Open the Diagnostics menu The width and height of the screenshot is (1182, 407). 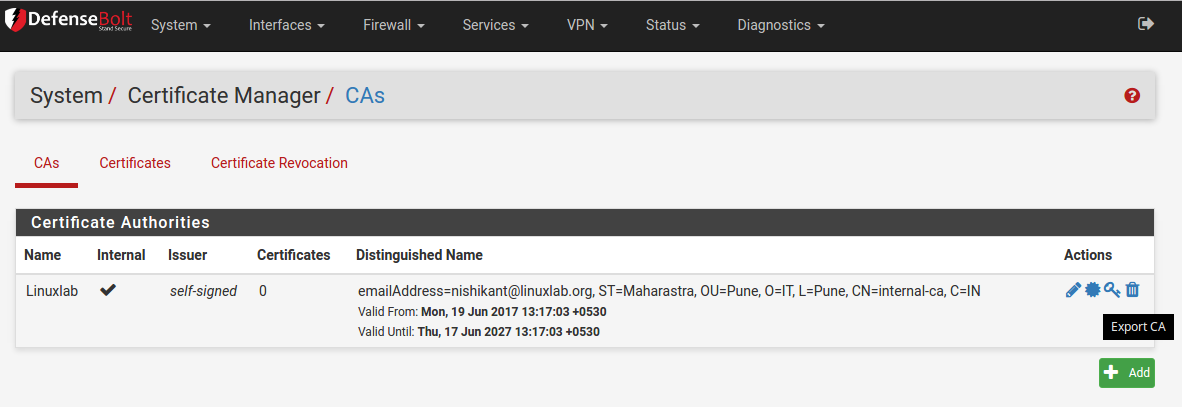(781, 25)
